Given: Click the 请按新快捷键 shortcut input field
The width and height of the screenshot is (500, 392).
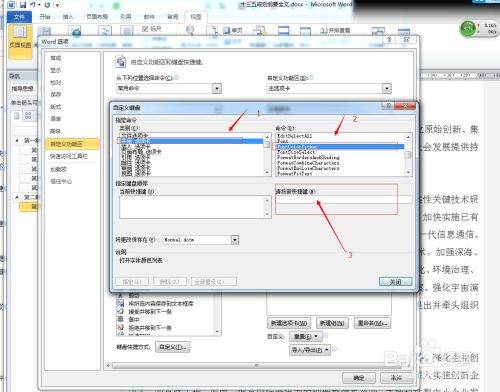Looking at the screenshot, I should point(344,199).
